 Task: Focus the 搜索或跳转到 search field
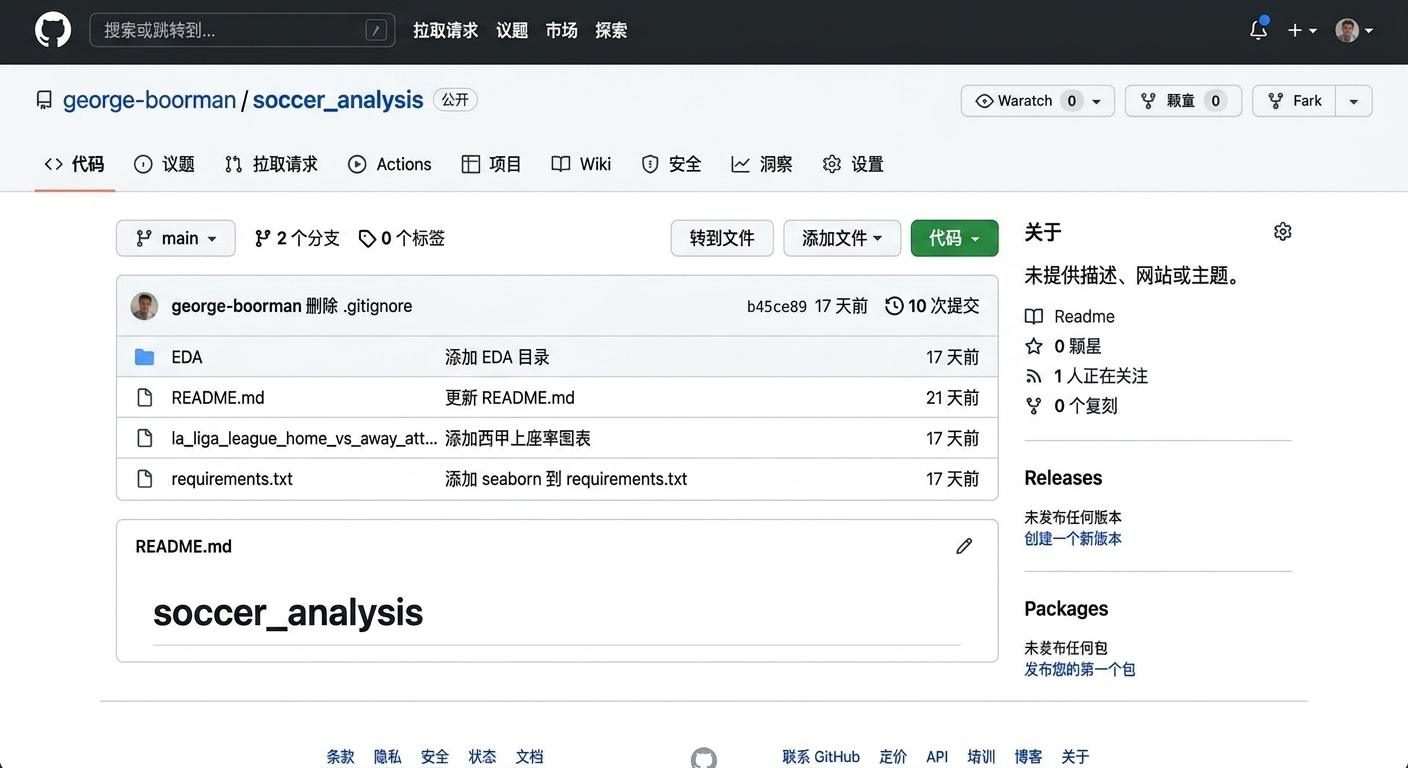pyautogui.click(x=242, y=31)
